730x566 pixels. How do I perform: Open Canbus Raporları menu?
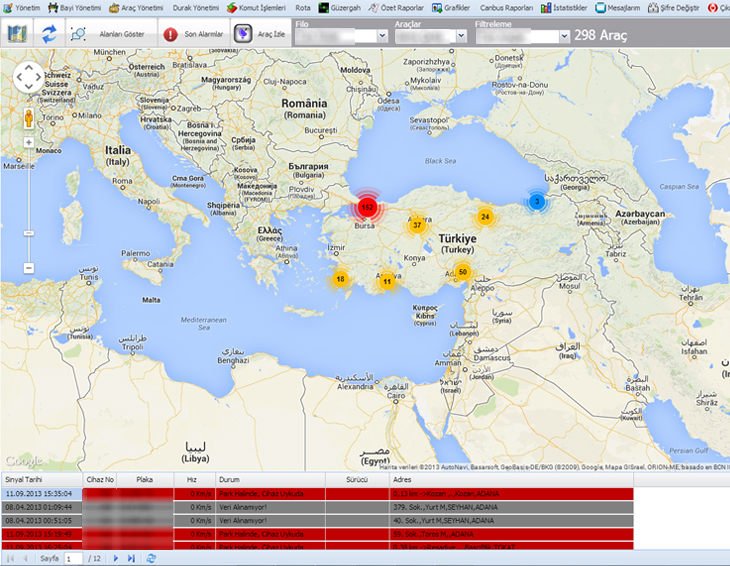[506, 7]
